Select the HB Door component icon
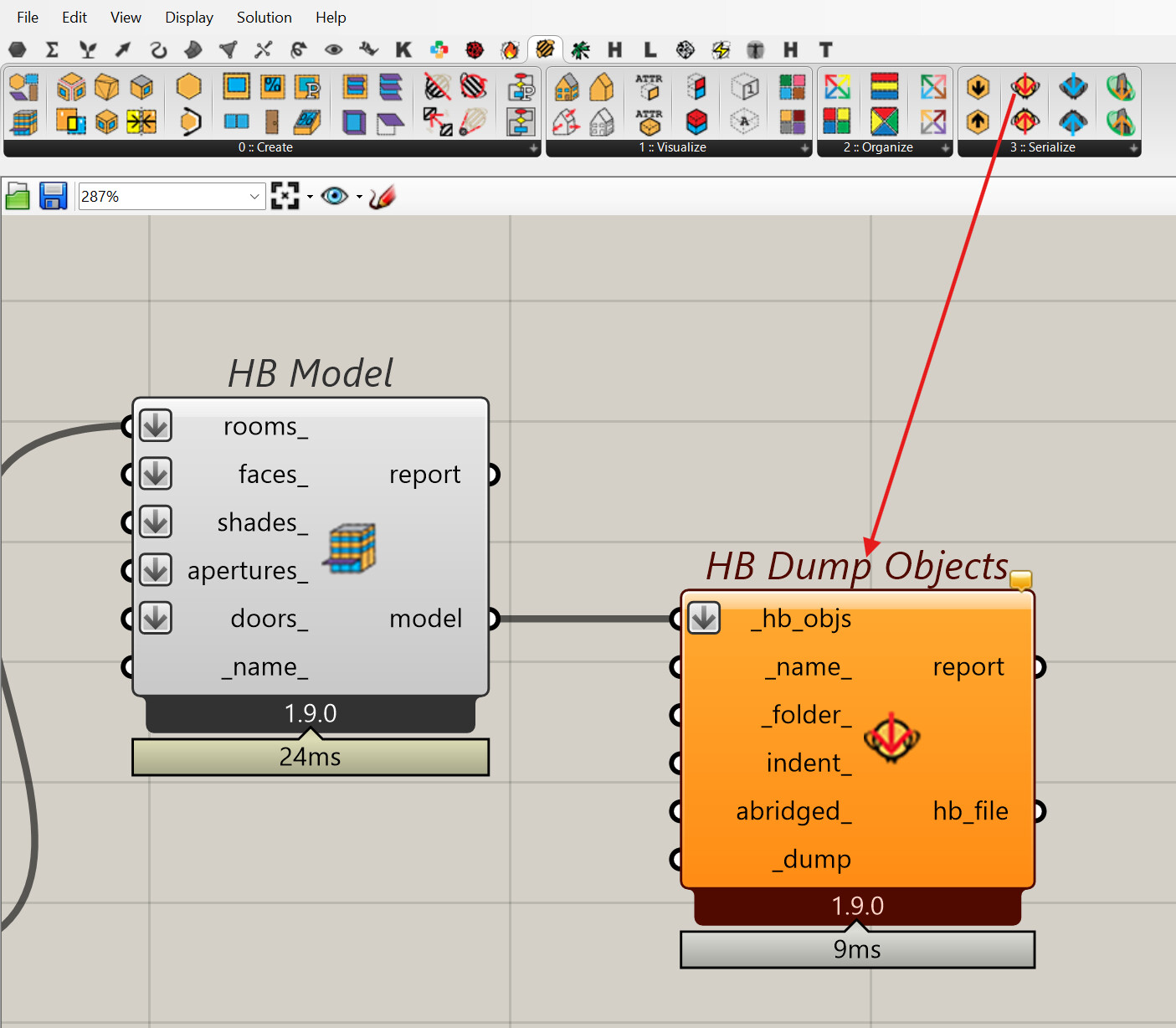This screenshot has width=1176, height=1028. (272, 122)
